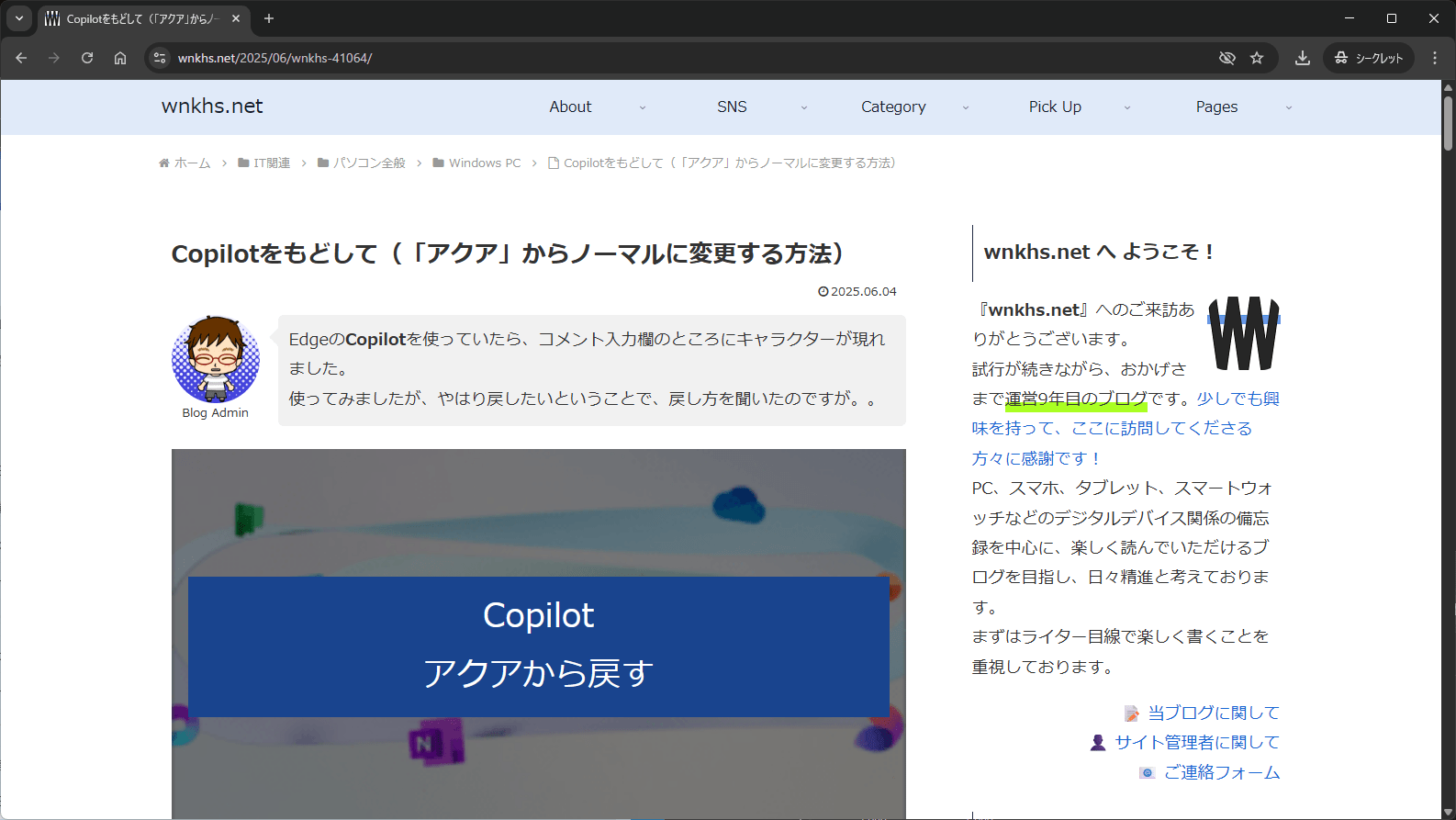The image size is (1456, 820).
Task: Click the folder icon beside Windows PC
Action: coord(439,163)
